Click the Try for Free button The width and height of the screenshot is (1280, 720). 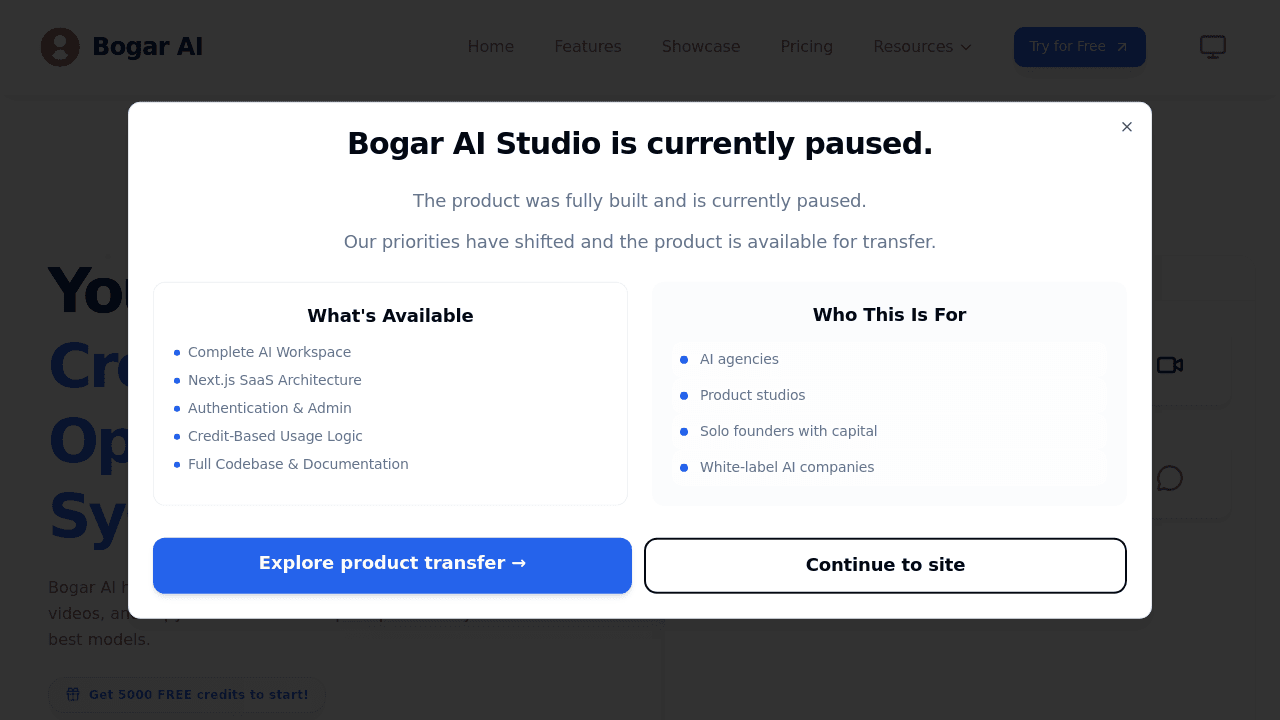coord(1079,46)
